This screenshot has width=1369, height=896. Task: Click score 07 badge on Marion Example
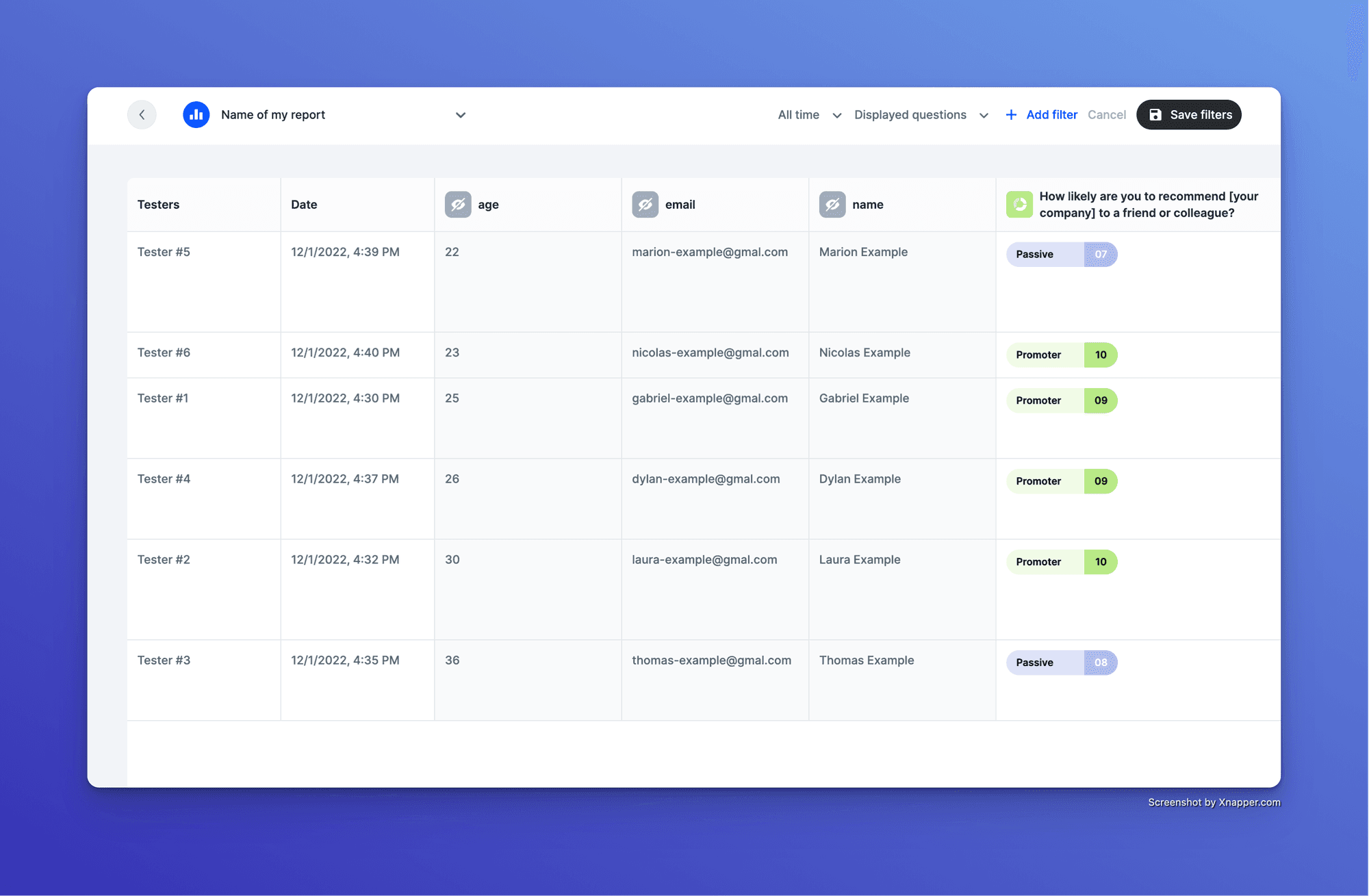click(1099, 254)
